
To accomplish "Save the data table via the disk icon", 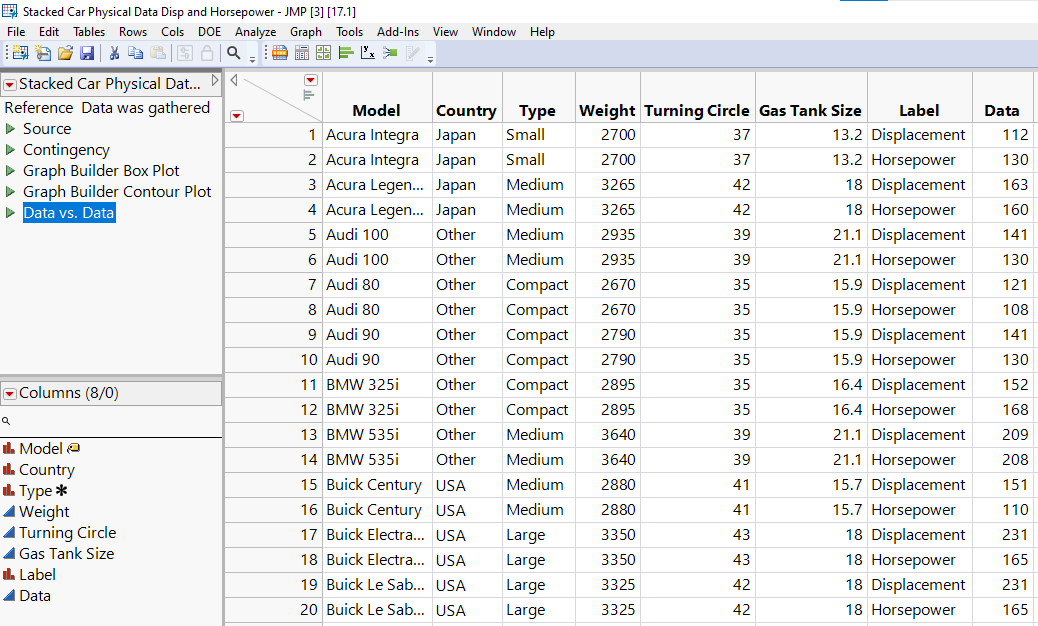I will [x=87, y=53].
